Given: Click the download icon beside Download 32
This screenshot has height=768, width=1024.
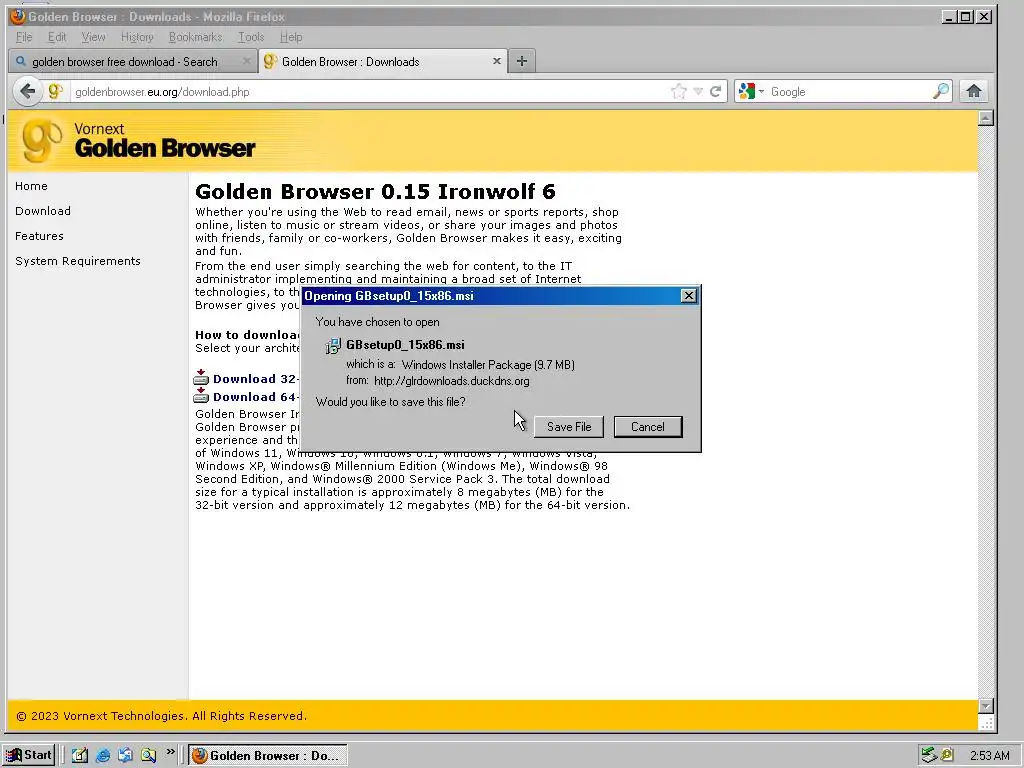Looking at the screenshot, I should pyautogui.click(x=201, y=377).
